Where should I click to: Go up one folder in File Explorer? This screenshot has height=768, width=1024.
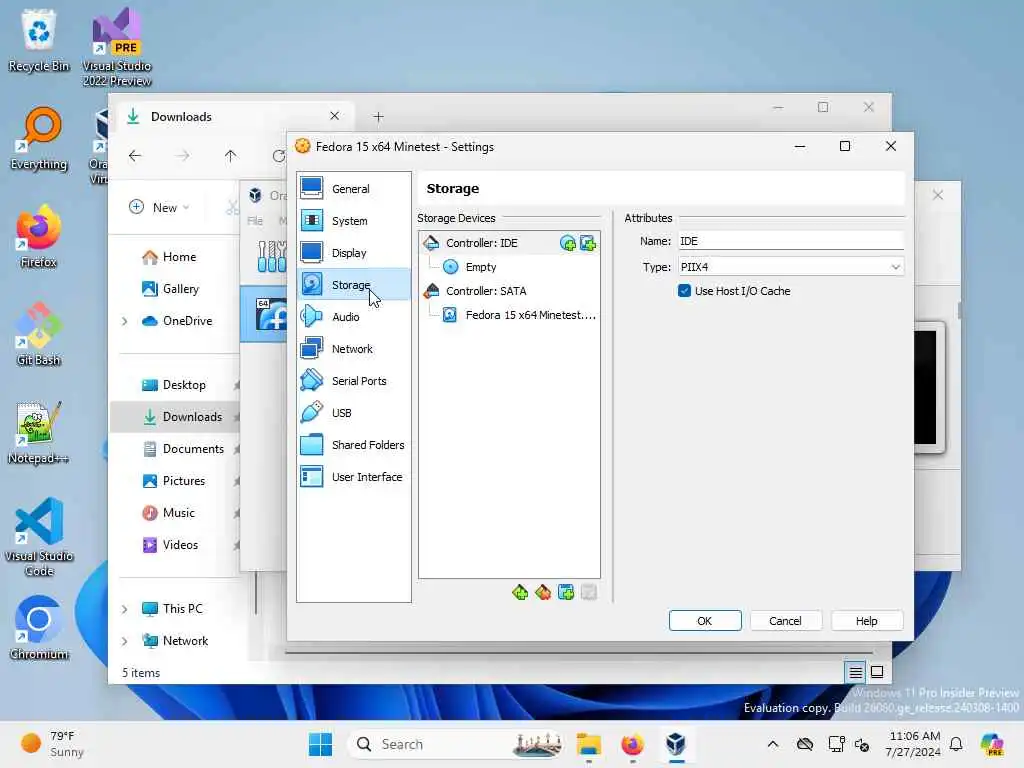[231, 156]
